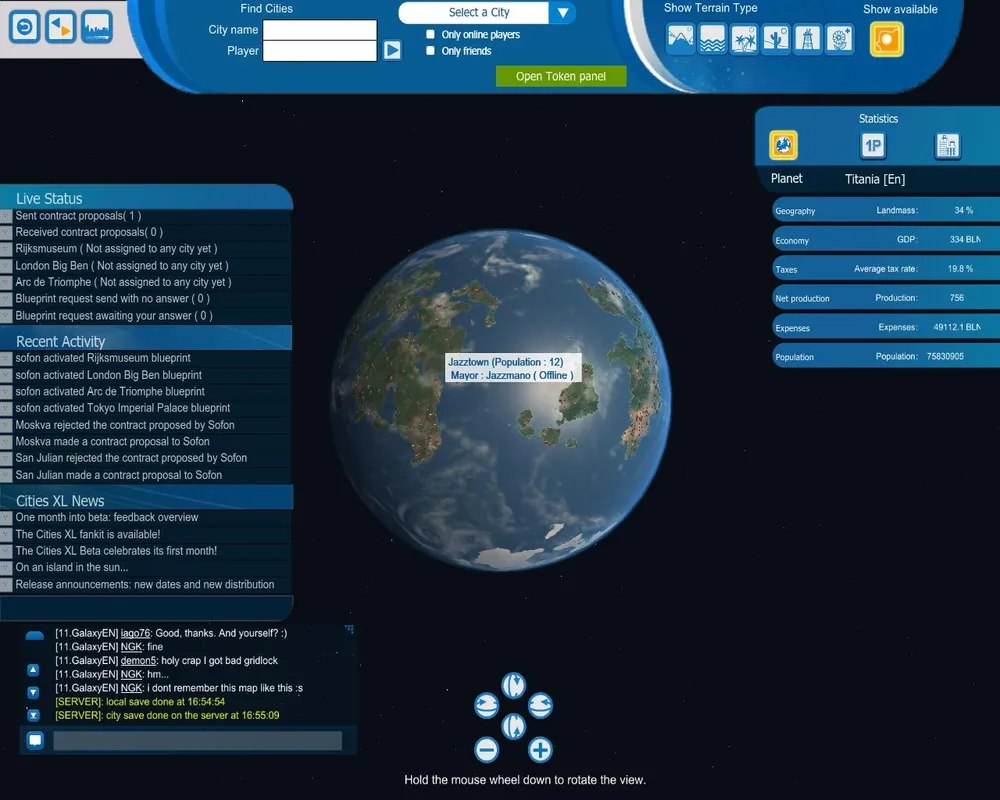The height and width of the screenshot is (800, 1000).
Task: Click the blue tab above the chat arrows
Action: (34, 635)
